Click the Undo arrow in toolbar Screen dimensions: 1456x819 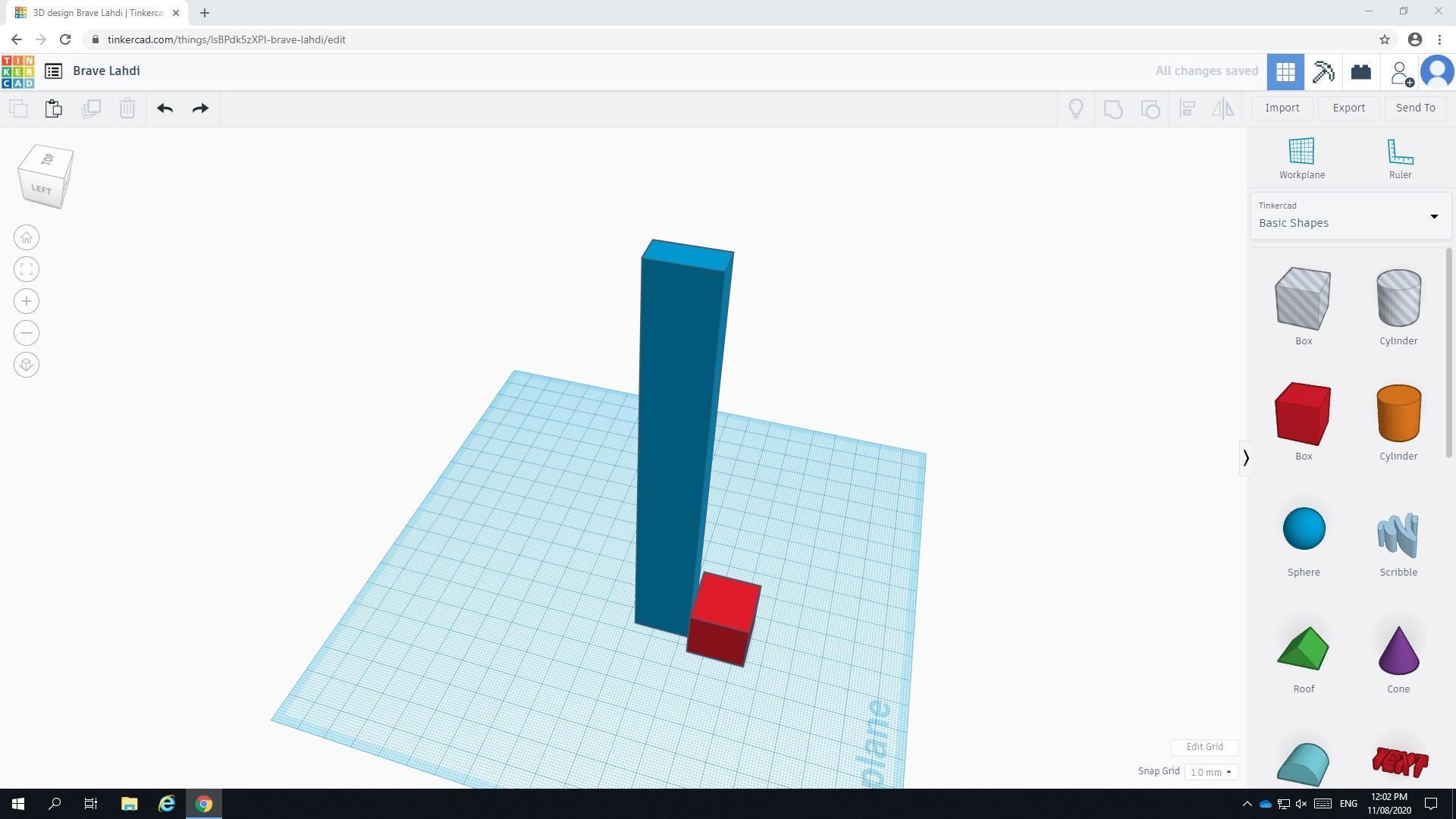click(165, 108)
